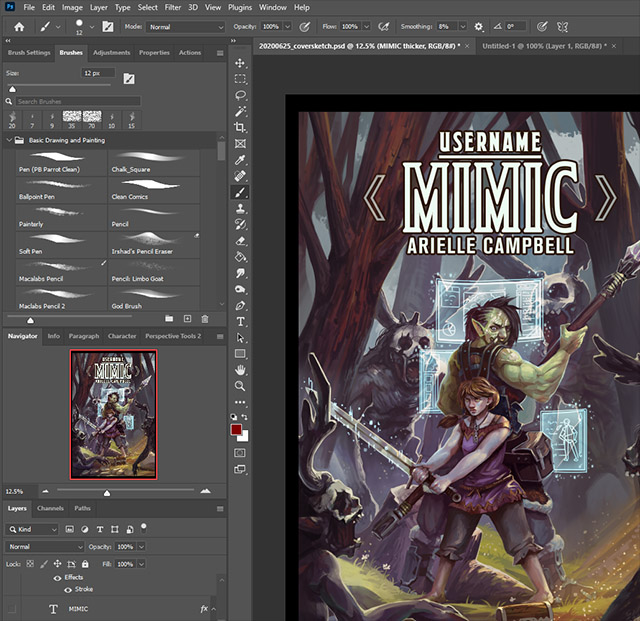
Task: Select the Sponge tool
Action: point(240,289)
